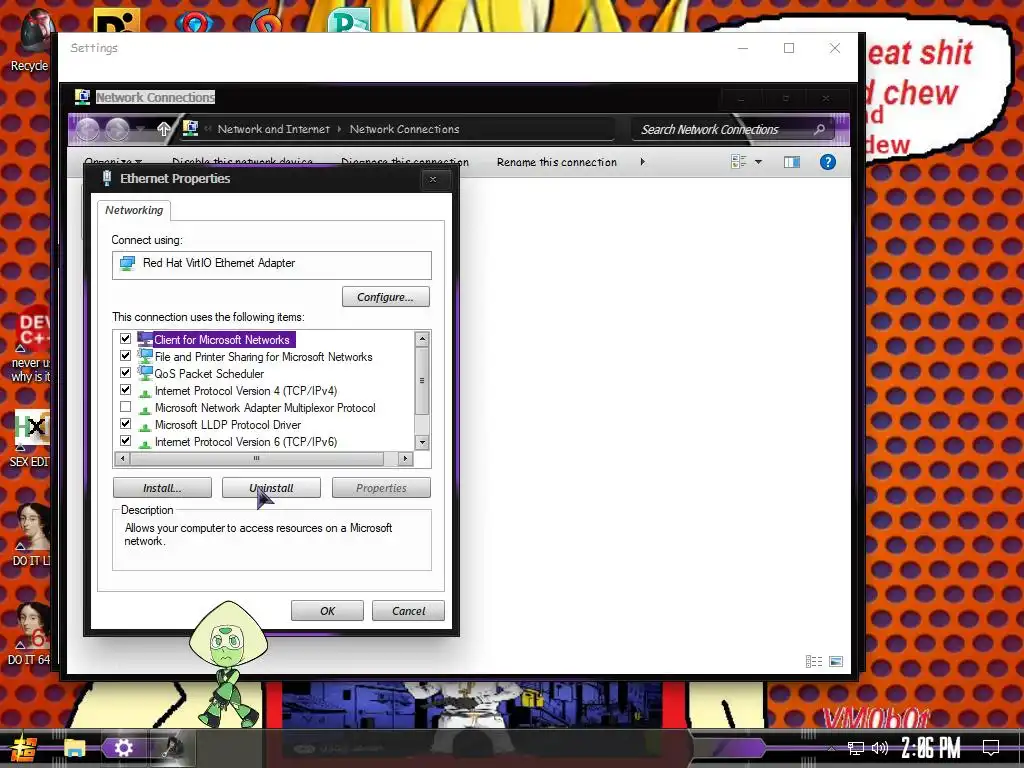1024x768 pixels.
Task: Select Internet Protocol Version 6 (TCP/IPv6)
Action: coord(246,441)
